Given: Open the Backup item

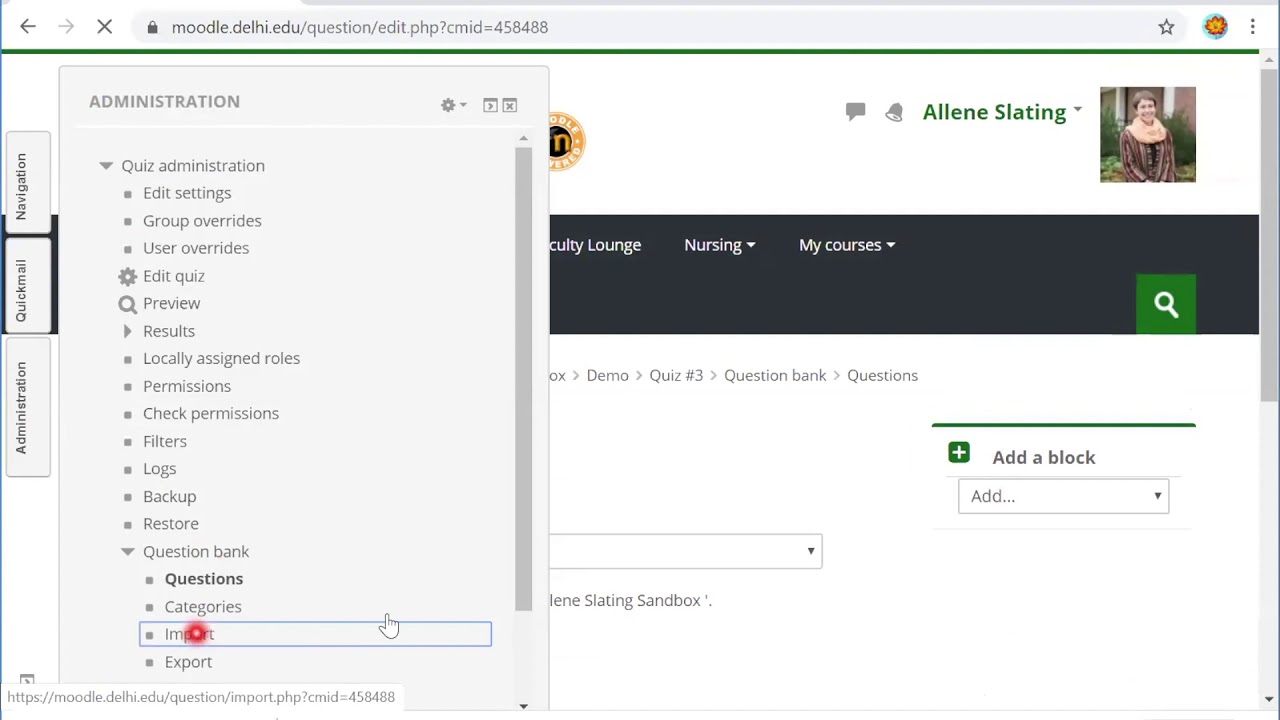Looking at the screenshot, I should (x=169, y=496).
